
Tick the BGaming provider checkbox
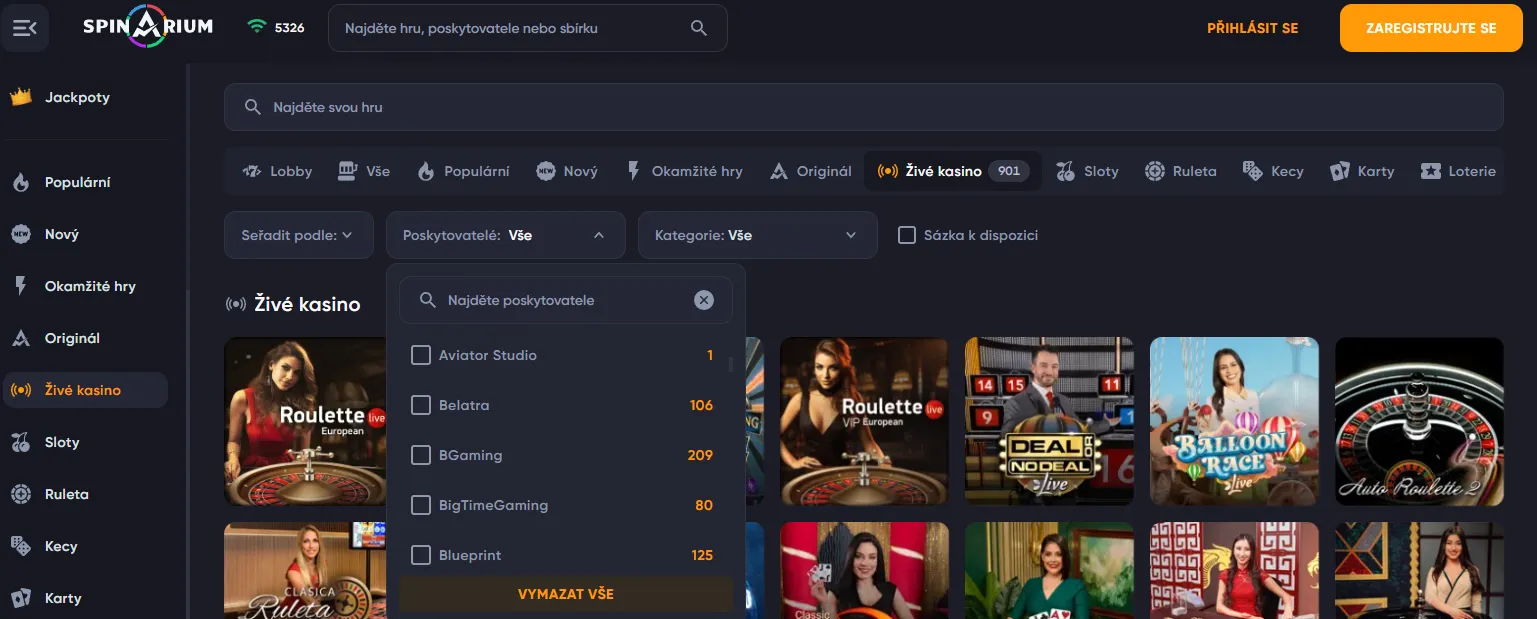pos(421,455)
